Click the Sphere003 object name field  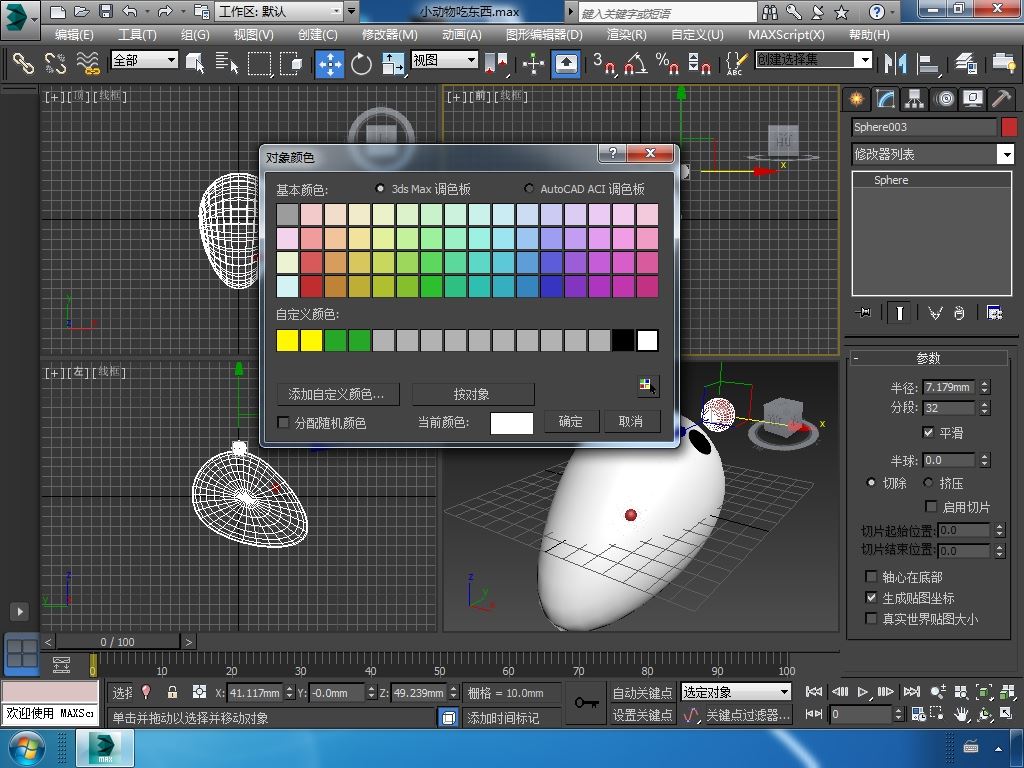click(x=923, y=127)
